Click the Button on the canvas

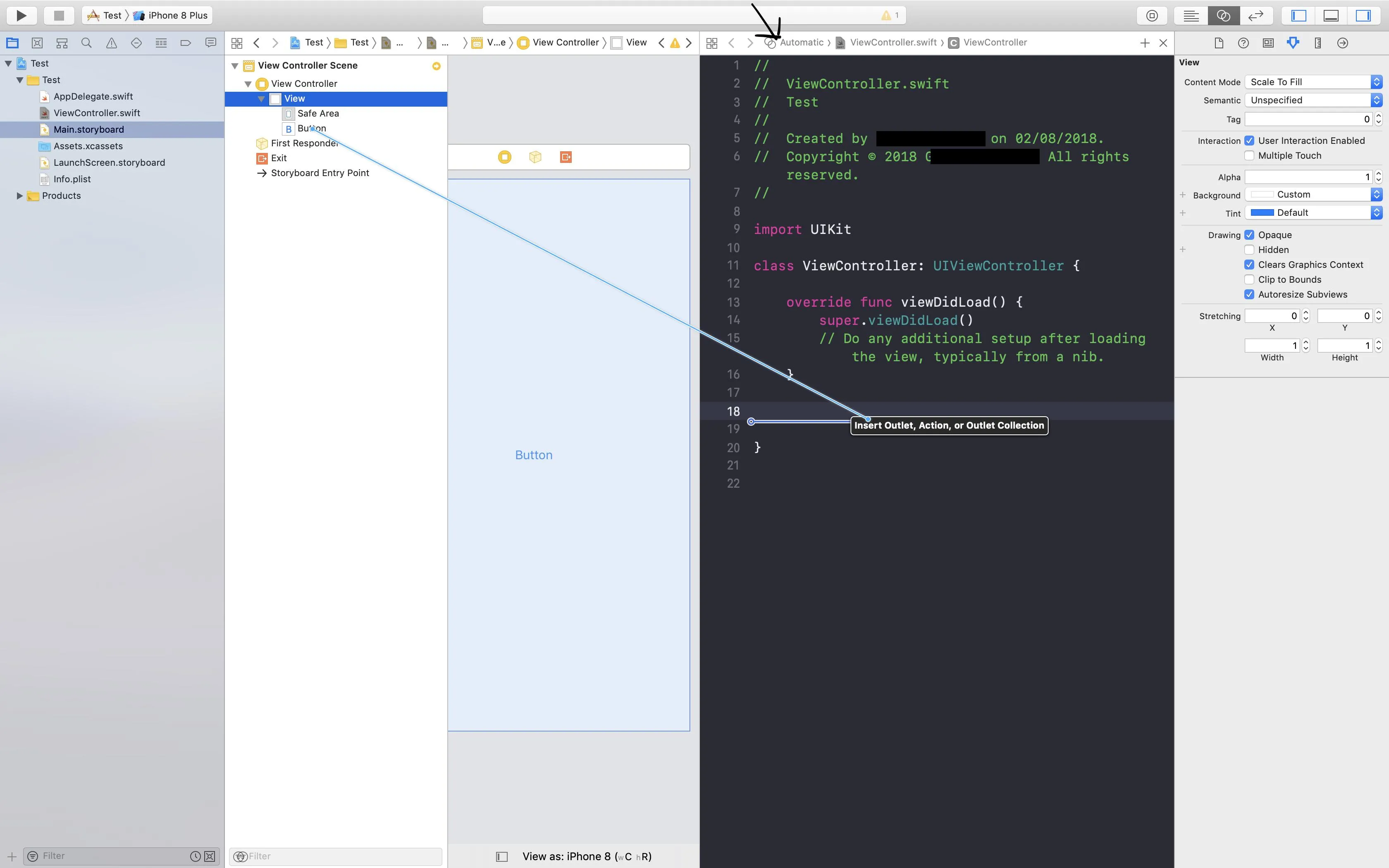[x=533, y=455]
